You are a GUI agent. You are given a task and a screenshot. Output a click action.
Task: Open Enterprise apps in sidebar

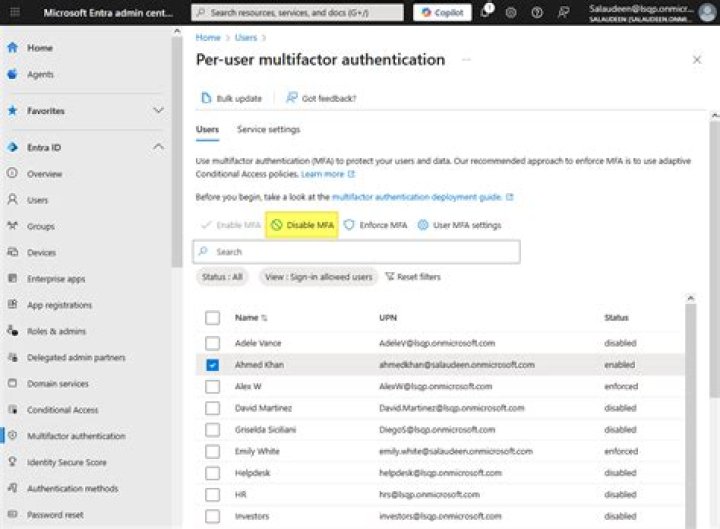coord(56,279)
